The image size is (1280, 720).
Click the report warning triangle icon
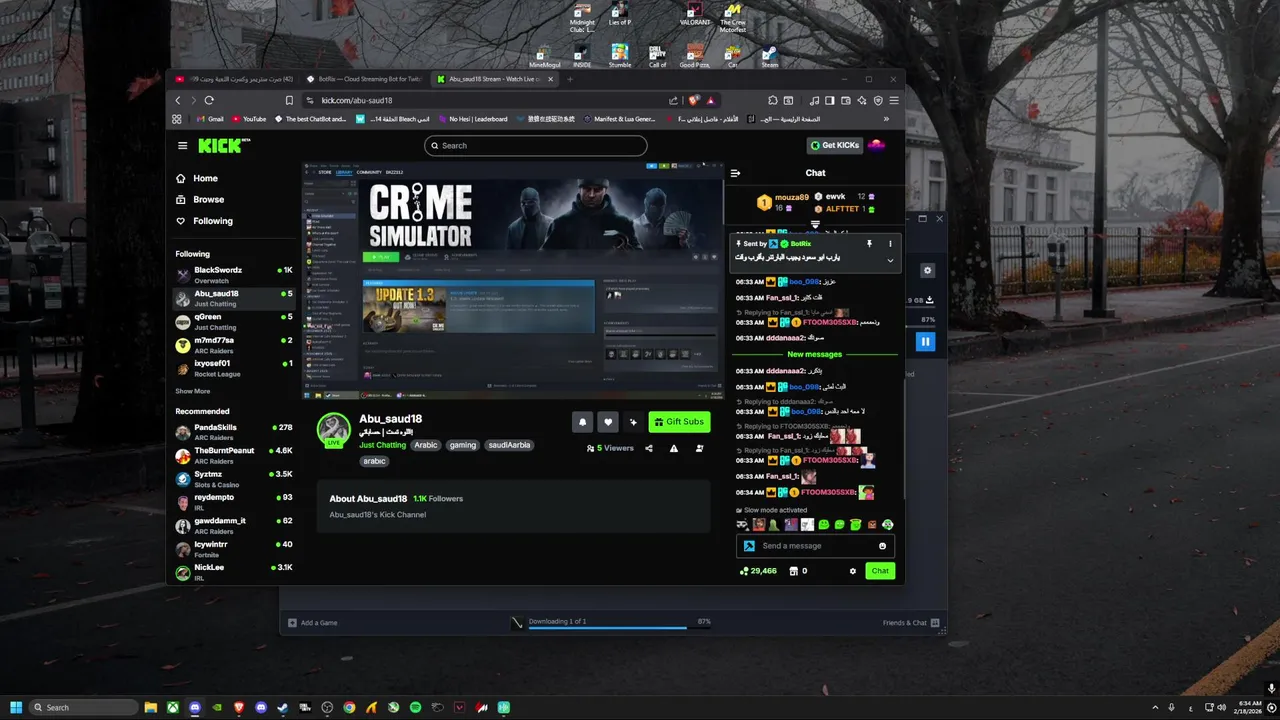674,448
